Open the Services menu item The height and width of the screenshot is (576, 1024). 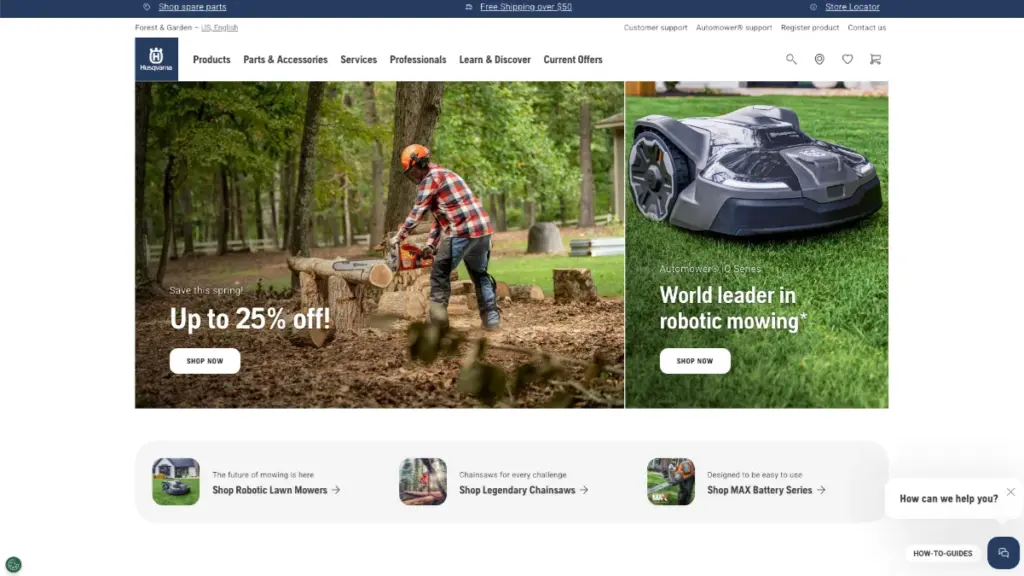pyautogui.click(x=358, y=60)
